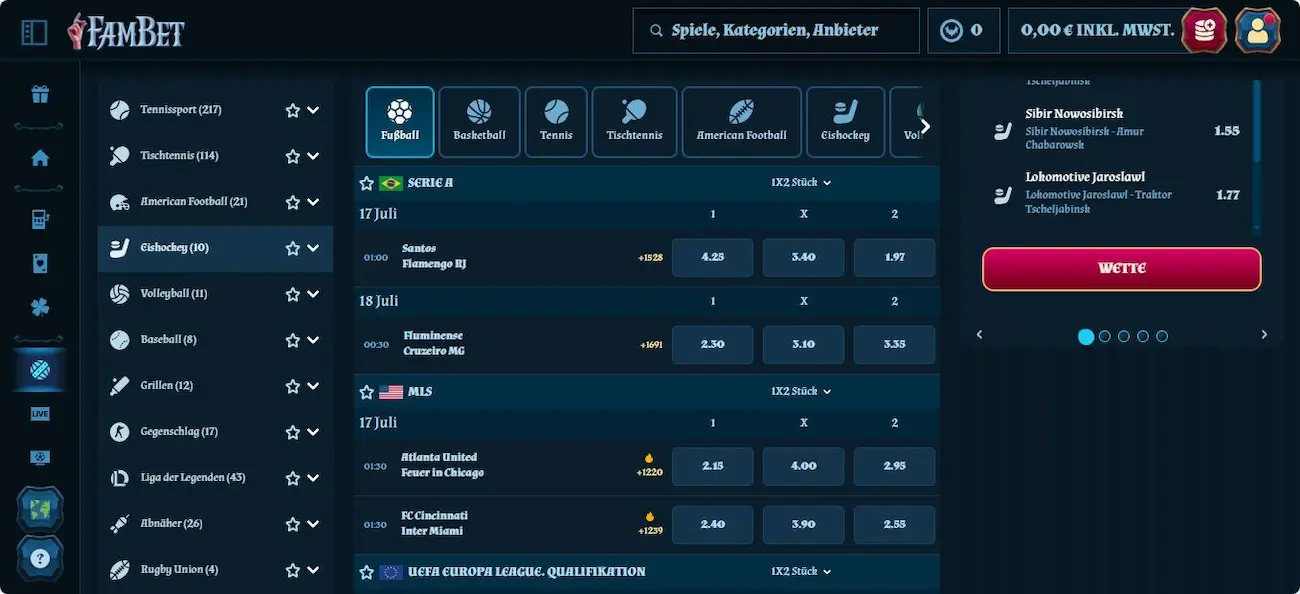Select the highlighted sports ball sidebar icon

tap(40, 370)
